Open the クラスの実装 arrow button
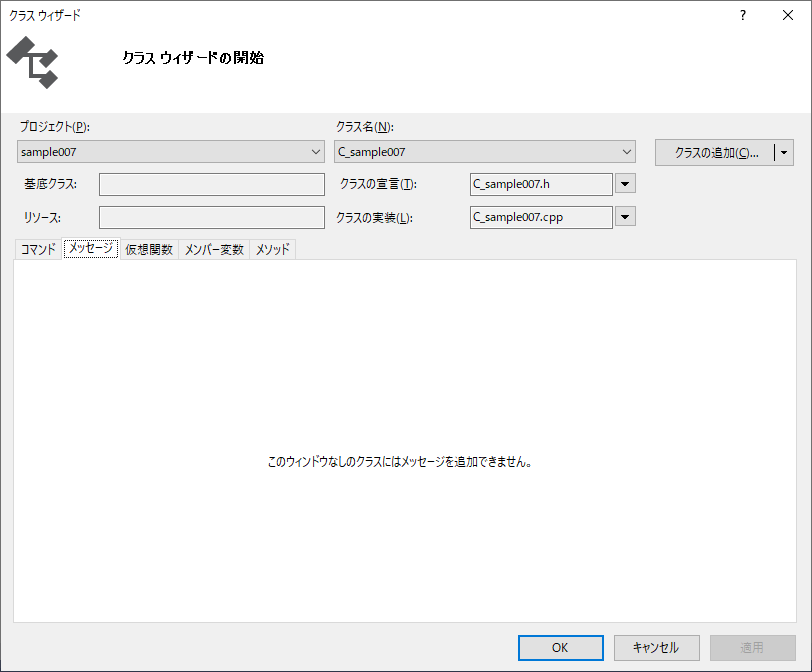 click(x=625, y=217)
